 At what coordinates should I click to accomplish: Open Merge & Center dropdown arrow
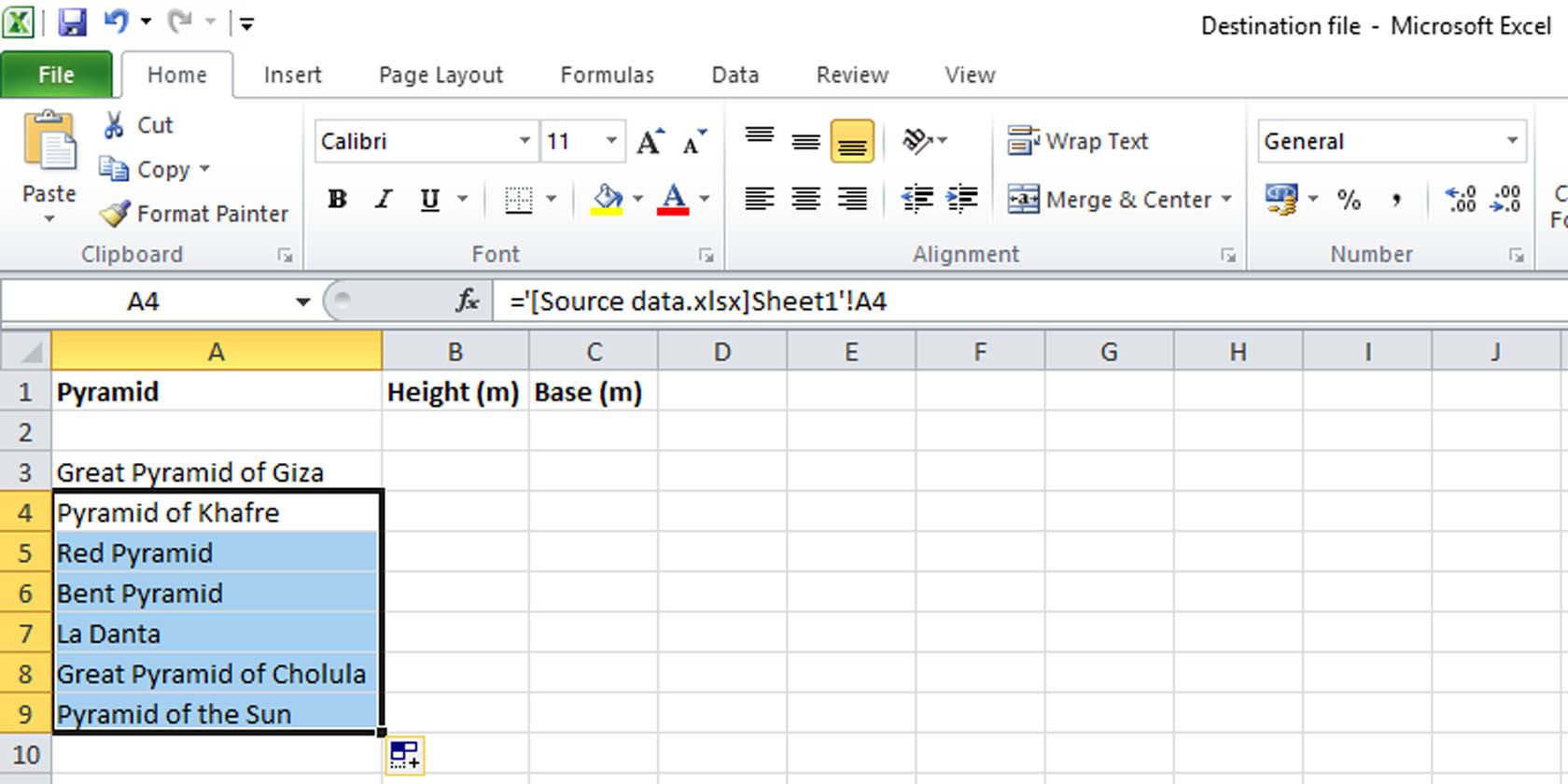pyautogui.click(x=1226, y=199)
